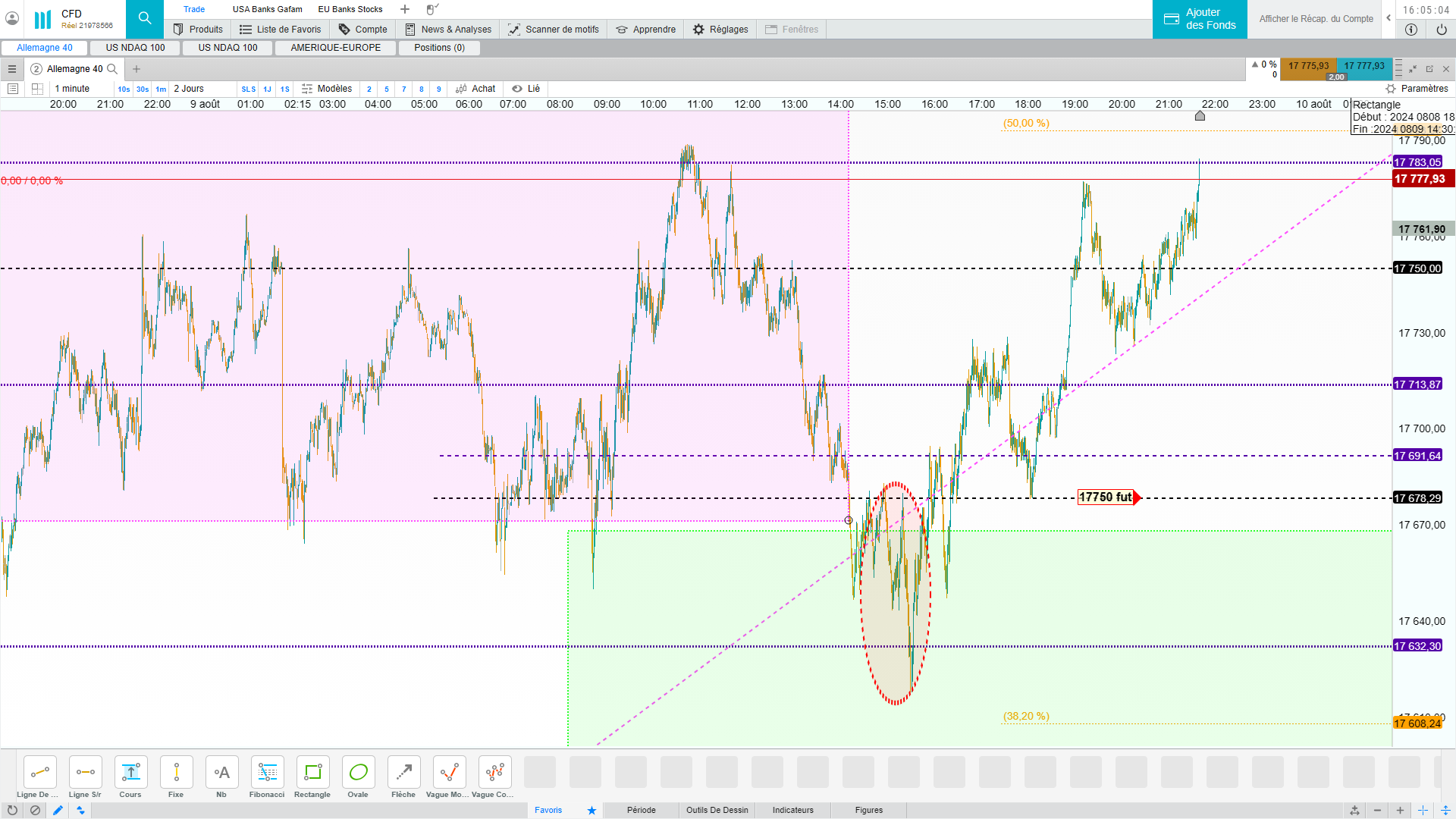Open the 1 minute timeframe dropdown

[x=73, y=89]
